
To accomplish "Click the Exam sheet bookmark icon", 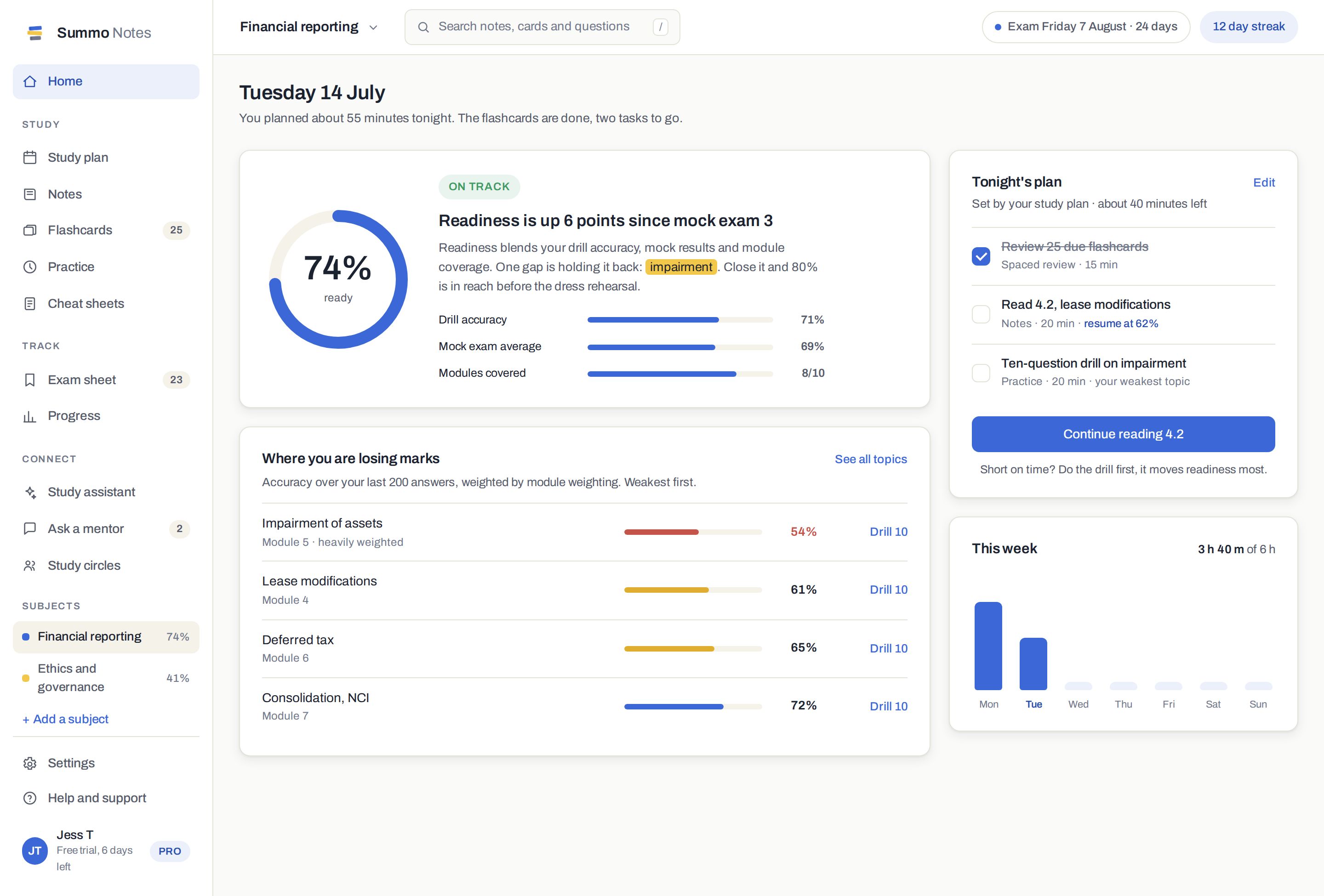I will point(30,380).
